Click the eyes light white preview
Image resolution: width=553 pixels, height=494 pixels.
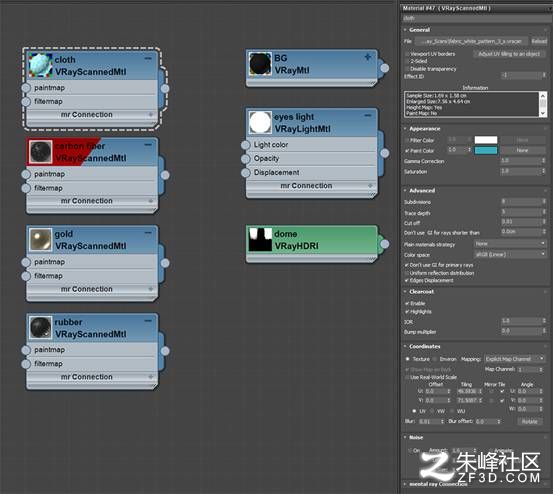coord(260,122)
